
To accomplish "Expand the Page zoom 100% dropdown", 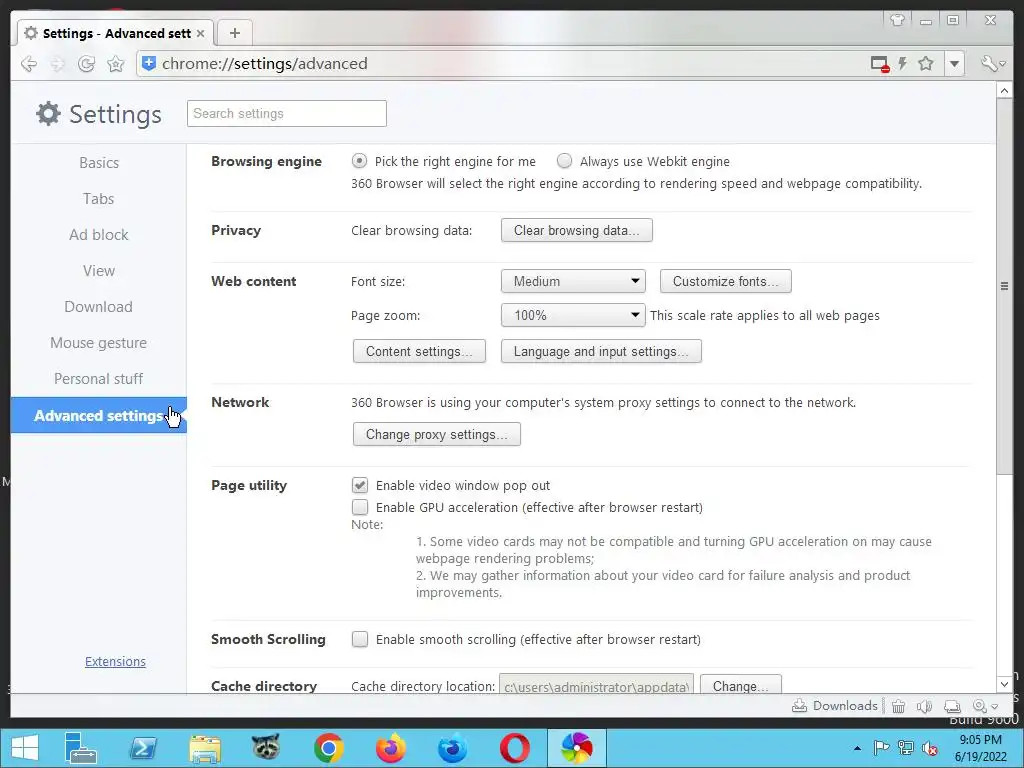I will pyautogui.click(x=573, y=315).
